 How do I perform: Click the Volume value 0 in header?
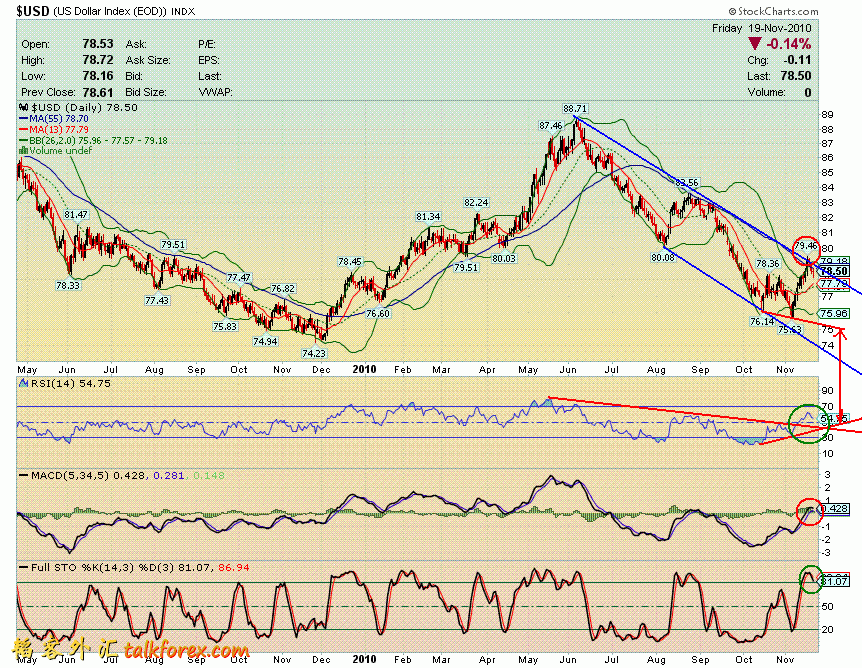tap(808, 92)
